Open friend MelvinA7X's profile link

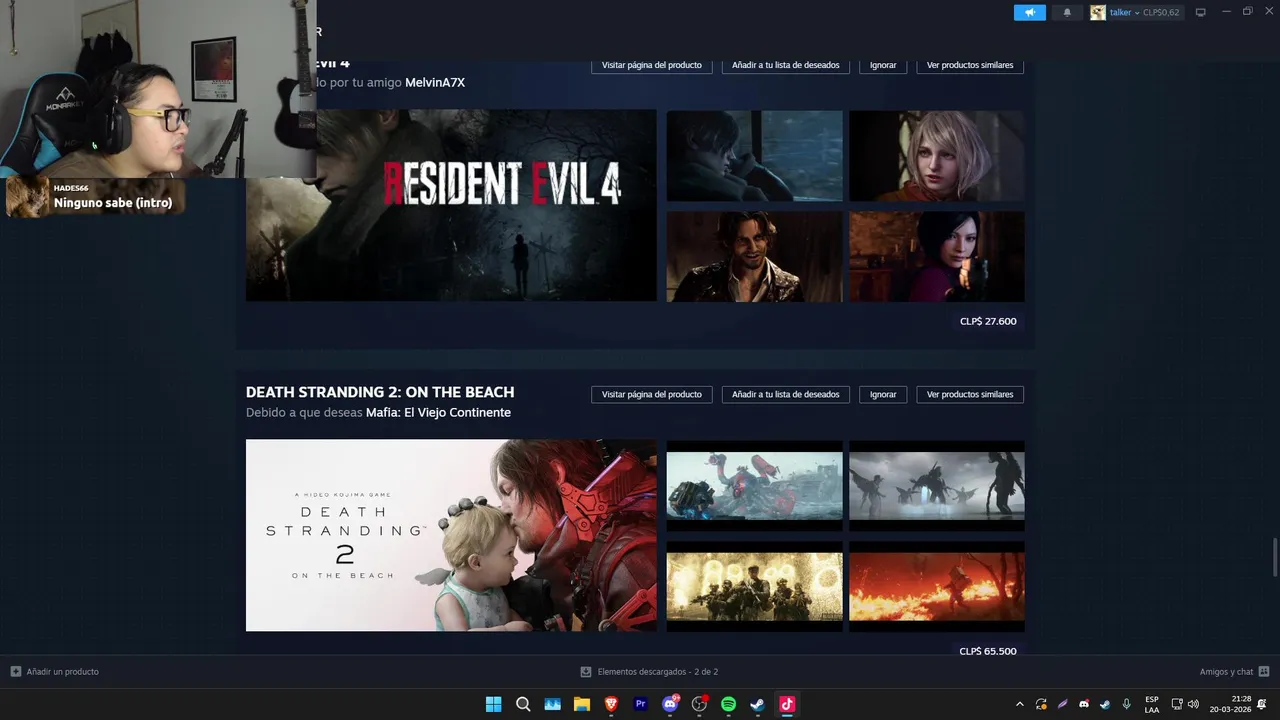pyautogui.click(x=435, y=83)
